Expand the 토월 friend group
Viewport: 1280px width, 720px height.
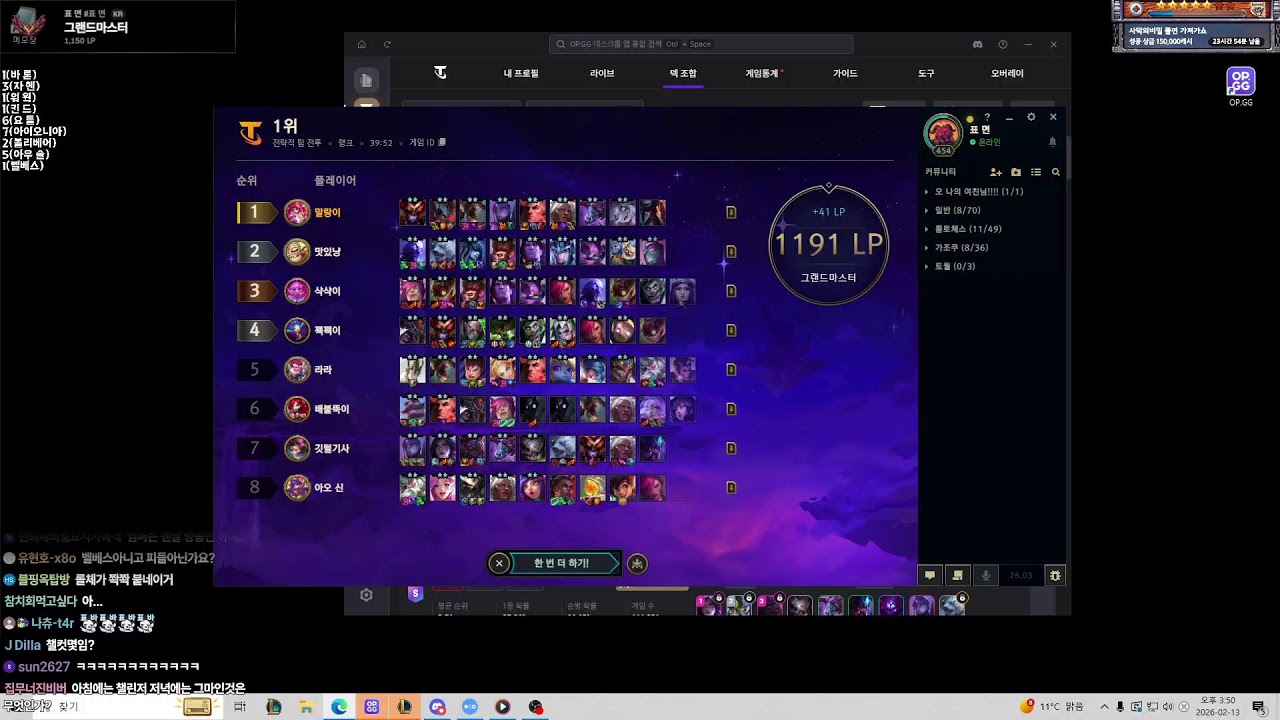tap(950, 266)
